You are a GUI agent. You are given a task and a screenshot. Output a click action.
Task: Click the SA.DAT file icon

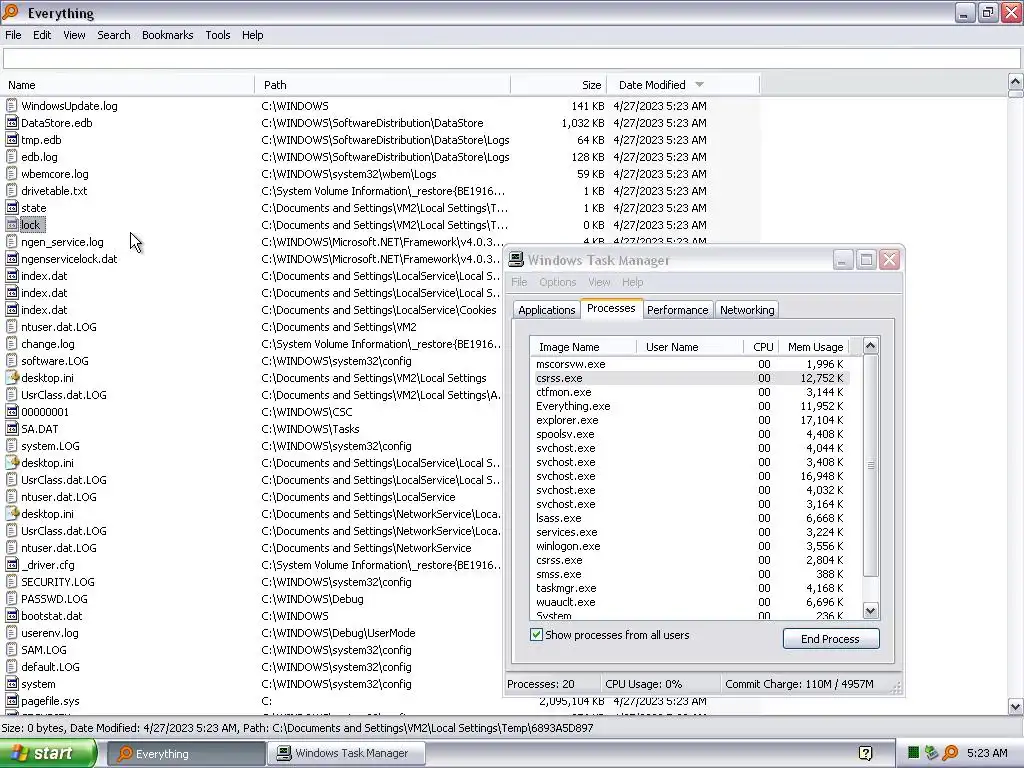pos(11,428)
